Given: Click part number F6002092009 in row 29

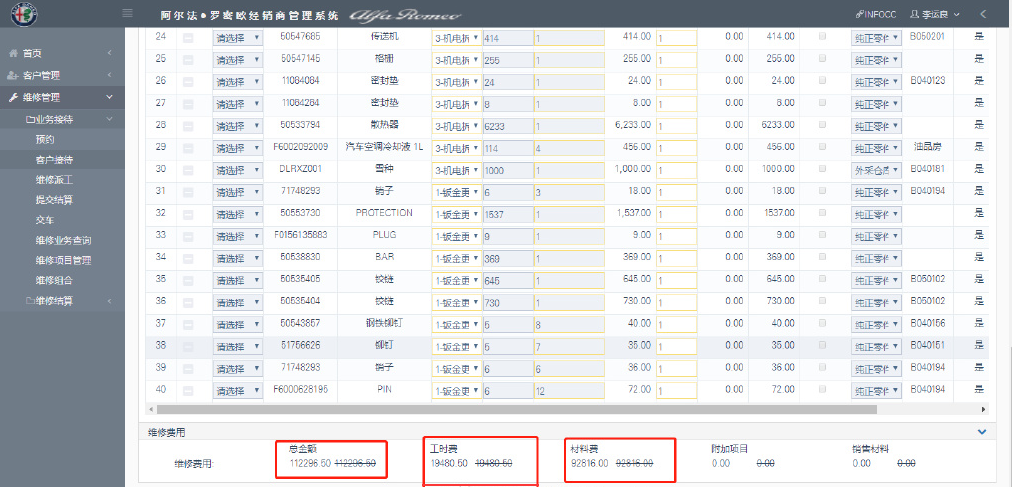Looking at the screenshot, I should pos(301,146).
